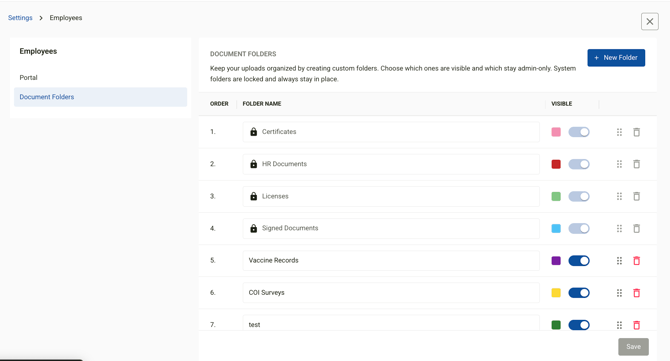Click the lock icon on HR Documents folder
This screenshot has height=361, width=670.
[253, 164]
